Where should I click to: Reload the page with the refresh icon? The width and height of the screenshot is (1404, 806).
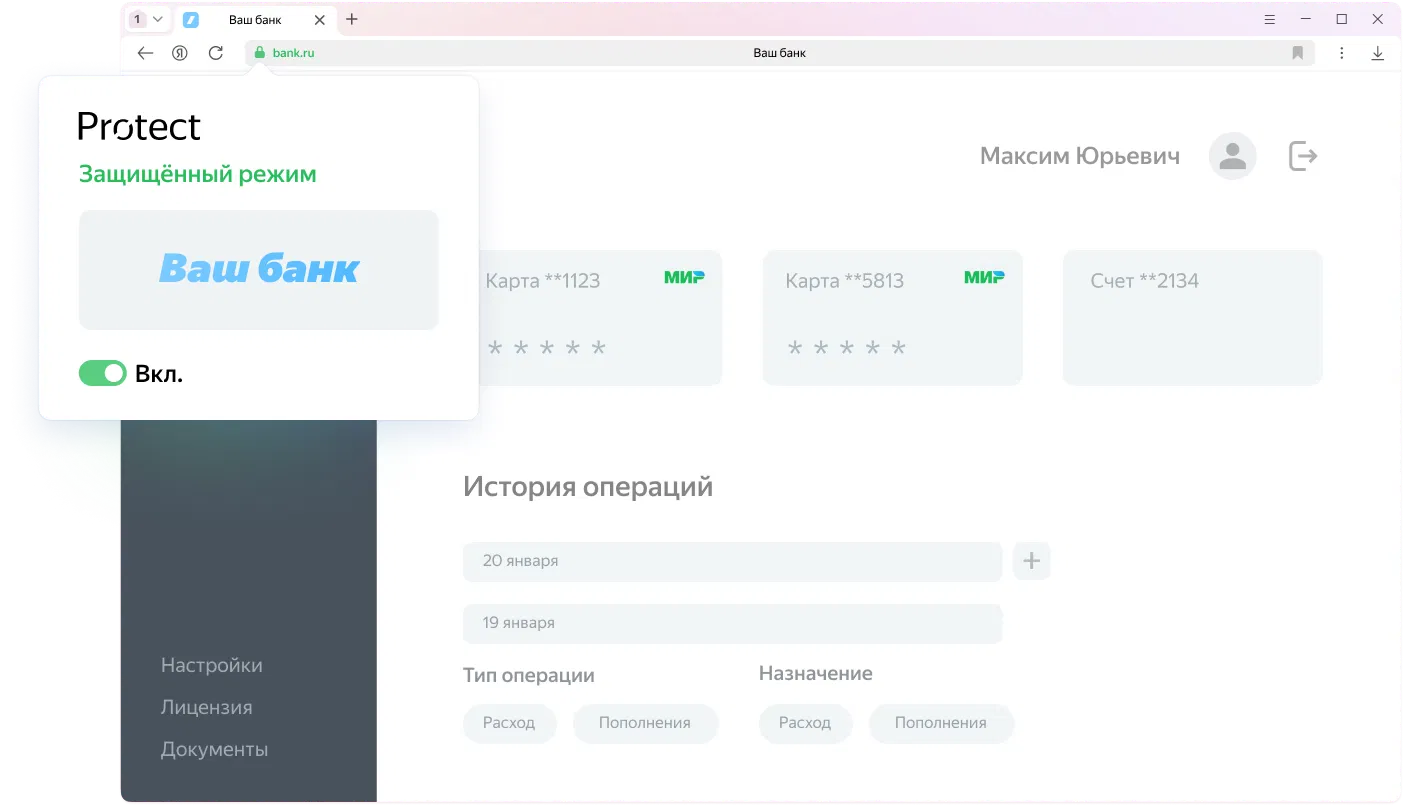pyautogui.click(x=215, y=53)
